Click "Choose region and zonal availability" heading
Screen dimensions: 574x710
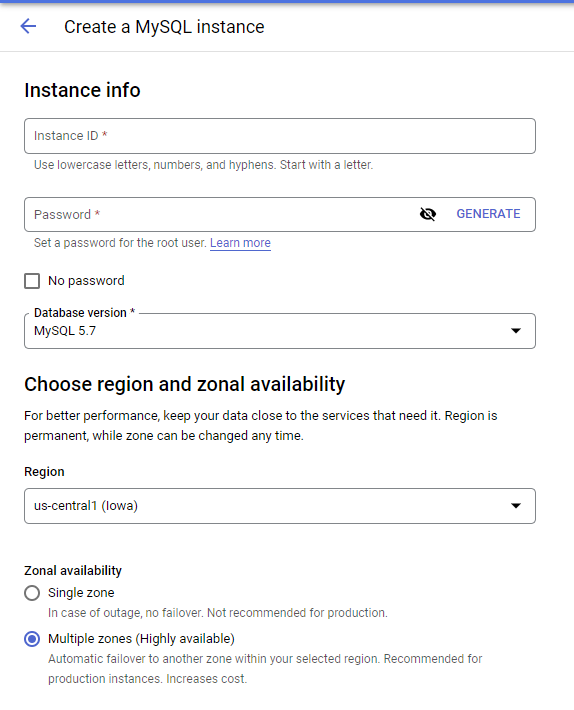(185, 384)
